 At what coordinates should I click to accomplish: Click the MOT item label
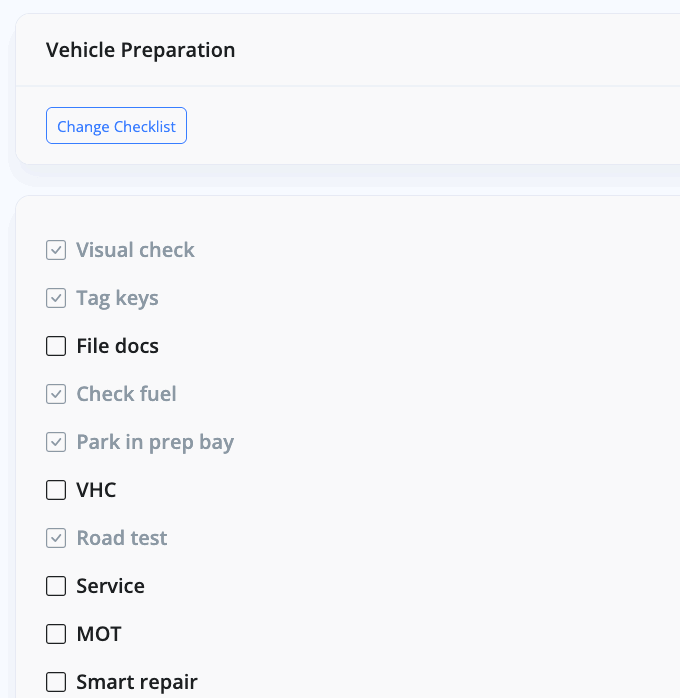pos(99,634)
